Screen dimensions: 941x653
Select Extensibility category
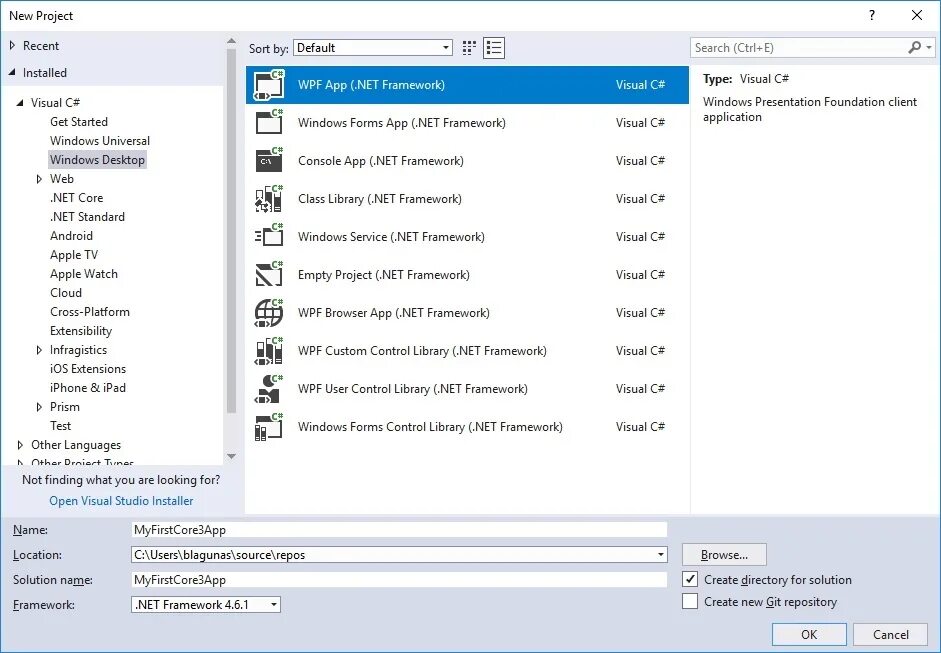pyautogui.click(x=80, y=331)
